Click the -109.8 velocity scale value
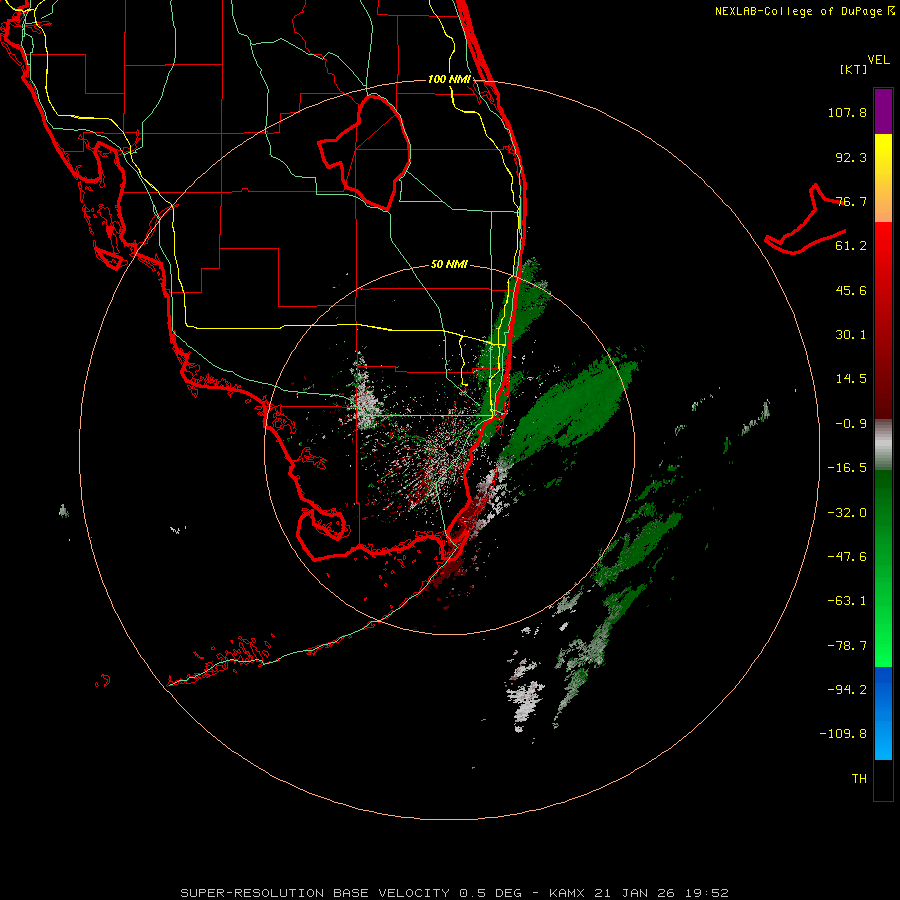The height and width of the screenshot is (900, 900). 843,734
